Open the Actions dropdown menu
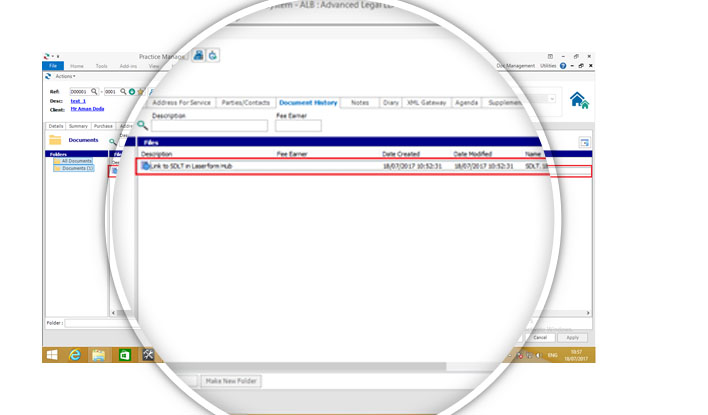This screenshot has height=415, width=708. pyautogui.click(x=65, y=76)
